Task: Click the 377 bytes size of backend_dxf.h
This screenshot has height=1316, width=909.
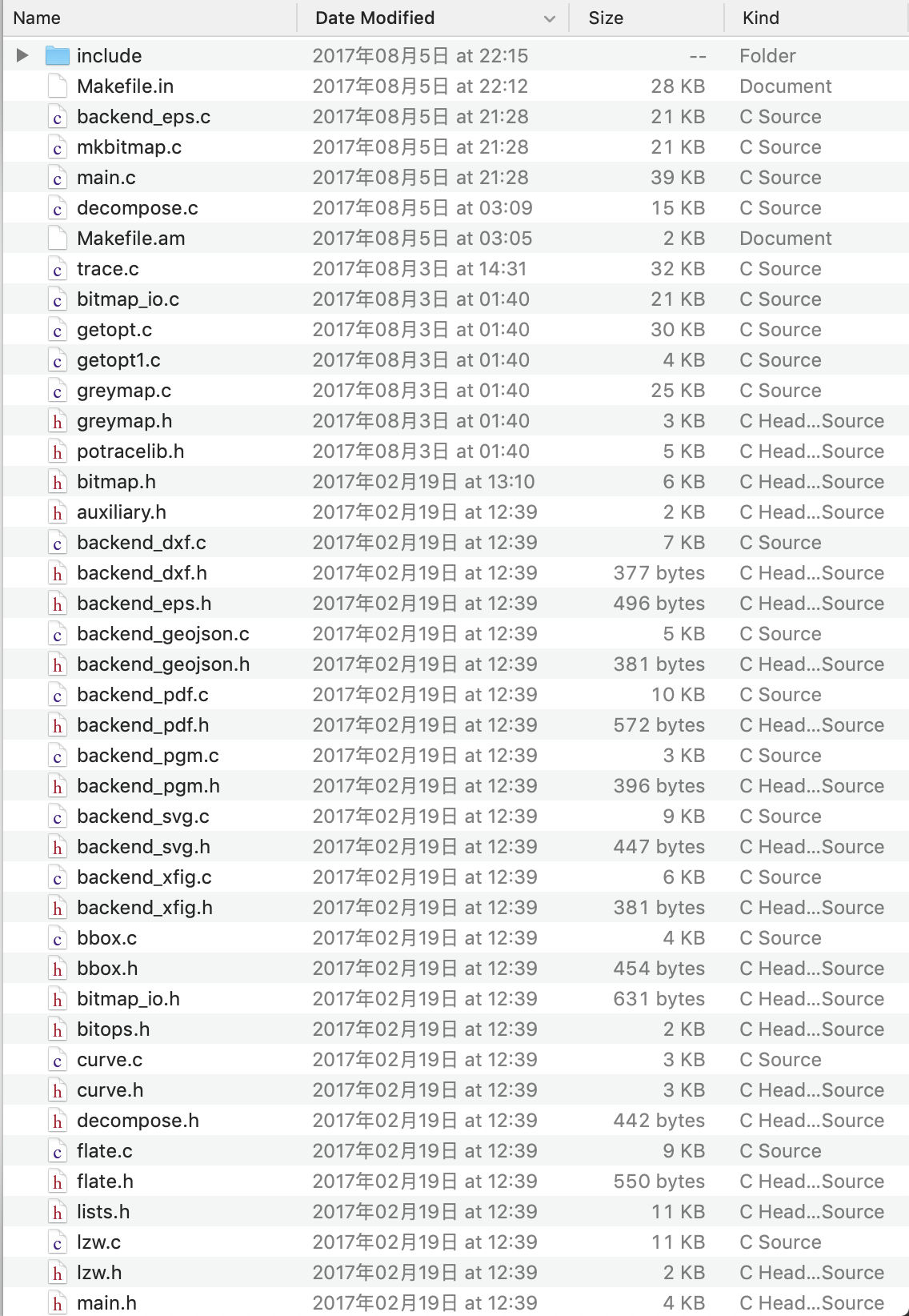Action: point(659,573)
